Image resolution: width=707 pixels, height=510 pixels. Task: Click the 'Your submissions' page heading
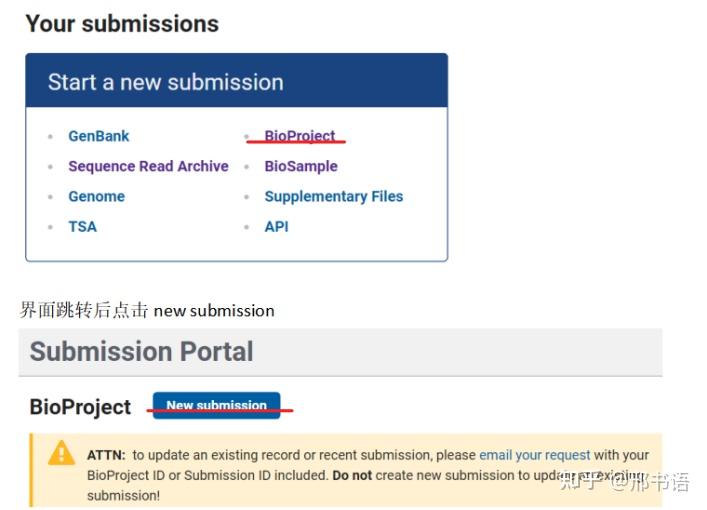(122, 23)
